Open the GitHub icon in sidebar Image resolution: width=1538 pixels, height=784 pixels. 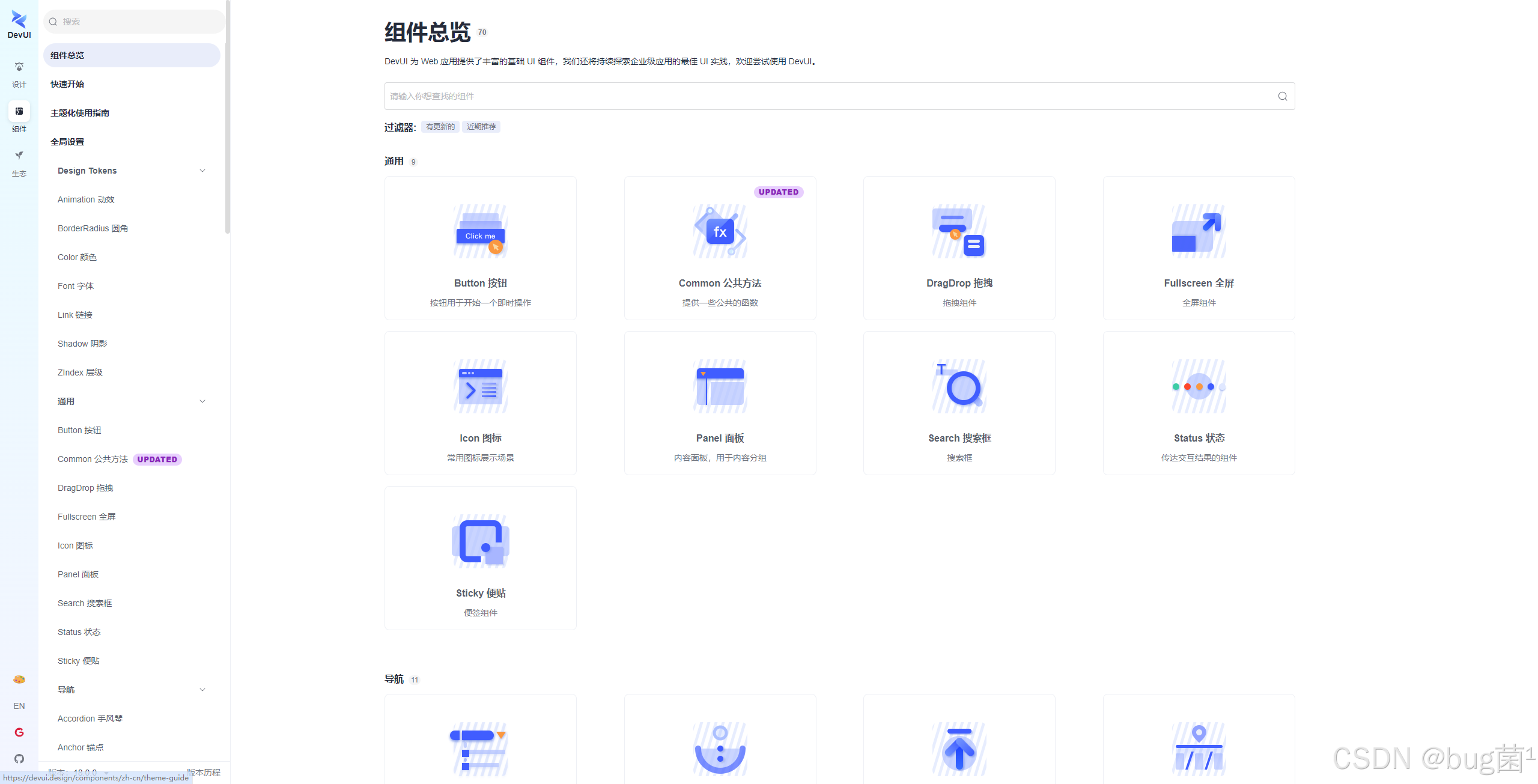point(19,759)
